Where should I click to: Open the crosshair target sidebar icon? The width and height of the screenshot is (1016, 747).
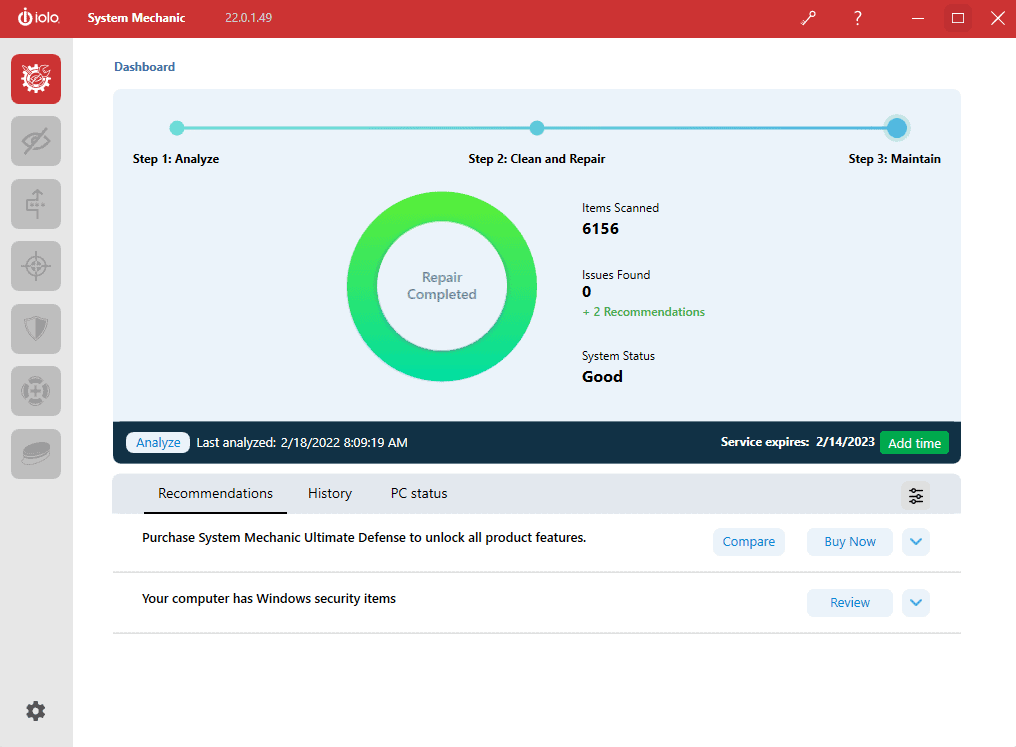[36, 266]
